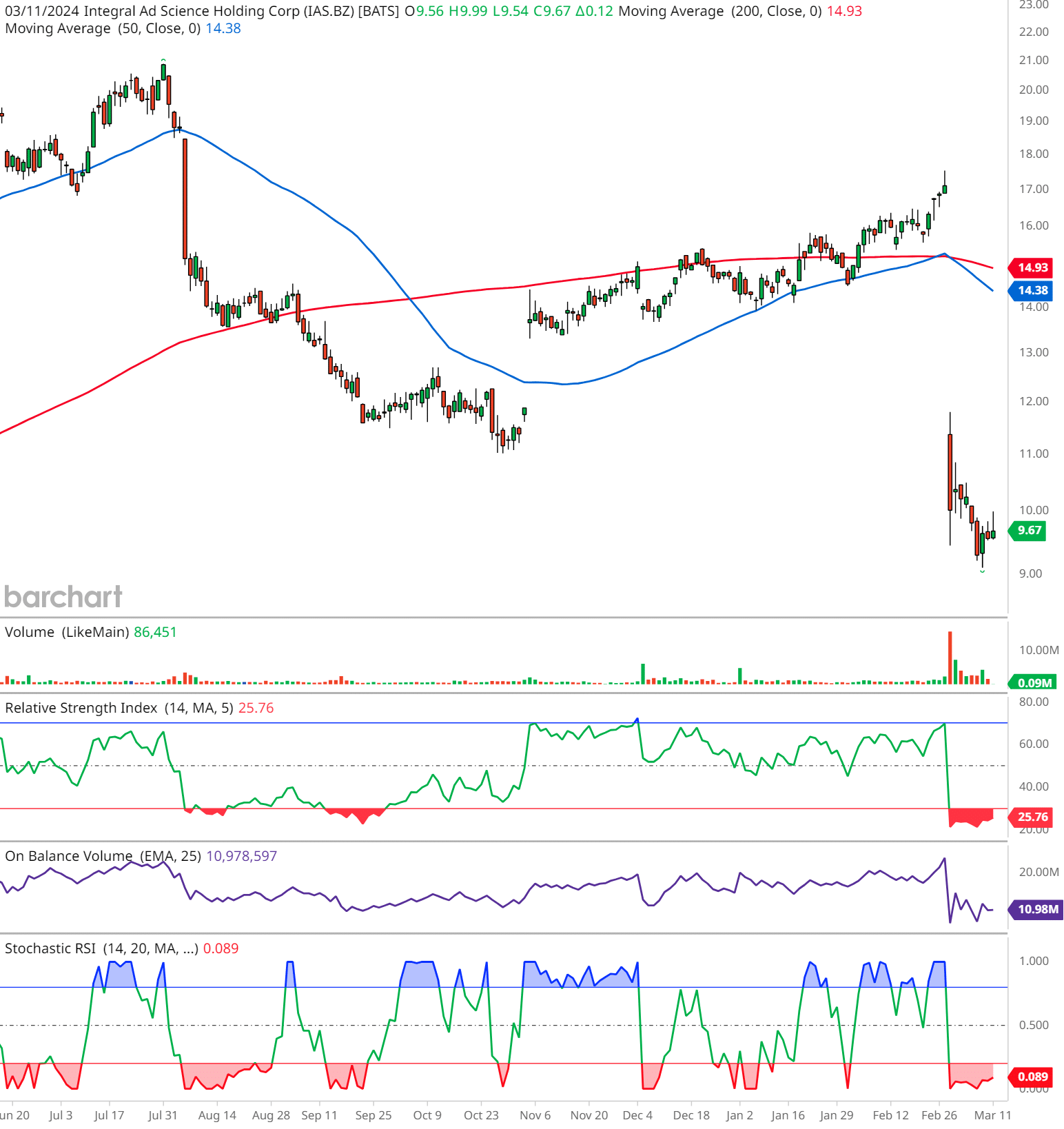Image resolution: width=1064 pixels, height=1129 pixels.
Task: Click the 25.76 RSI value tag
Action: 1032,817
